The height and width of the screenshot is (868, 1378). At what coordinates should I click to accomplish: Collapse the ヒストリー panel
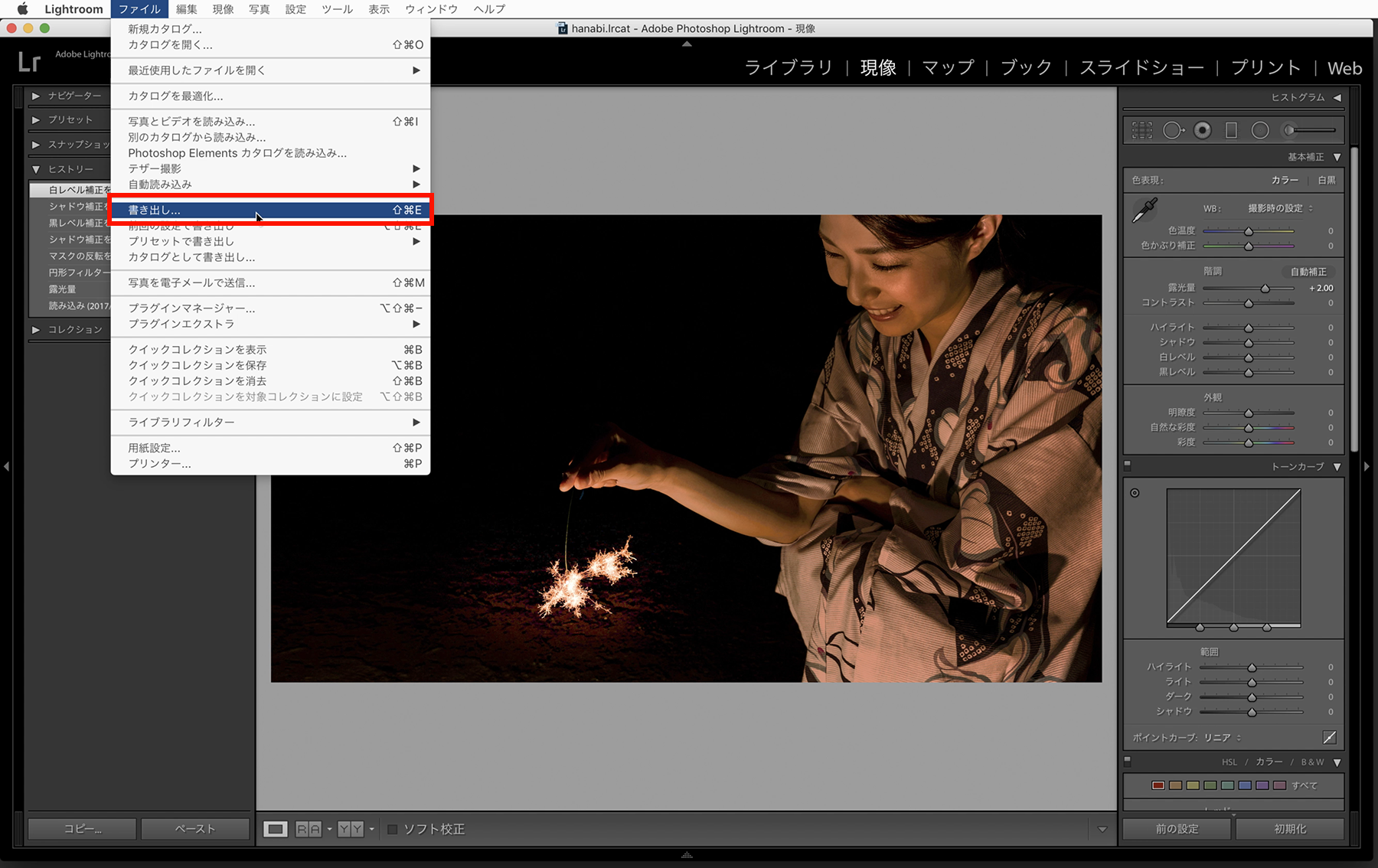click(36, 169)
